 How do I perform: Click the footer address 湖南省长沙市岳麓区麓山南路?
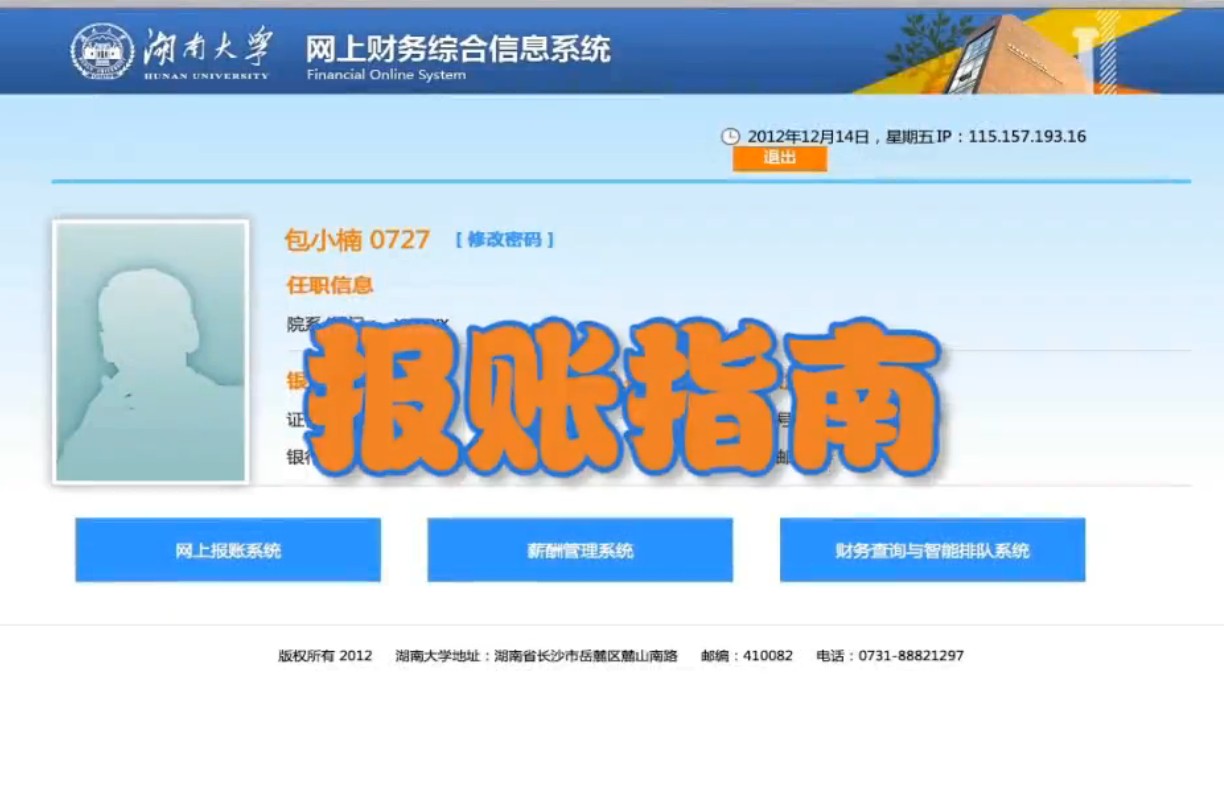tap(586, 656)
